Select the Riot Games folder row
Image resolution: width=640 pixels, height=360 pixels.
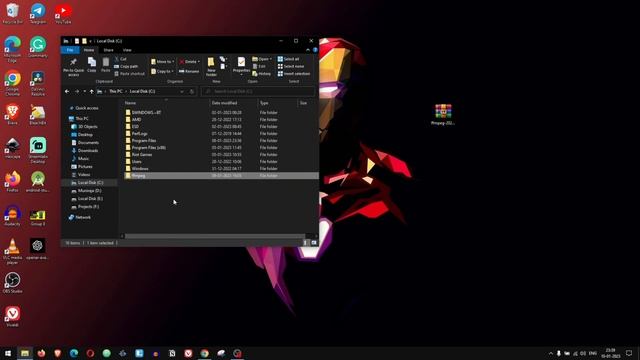coord(220,155)
